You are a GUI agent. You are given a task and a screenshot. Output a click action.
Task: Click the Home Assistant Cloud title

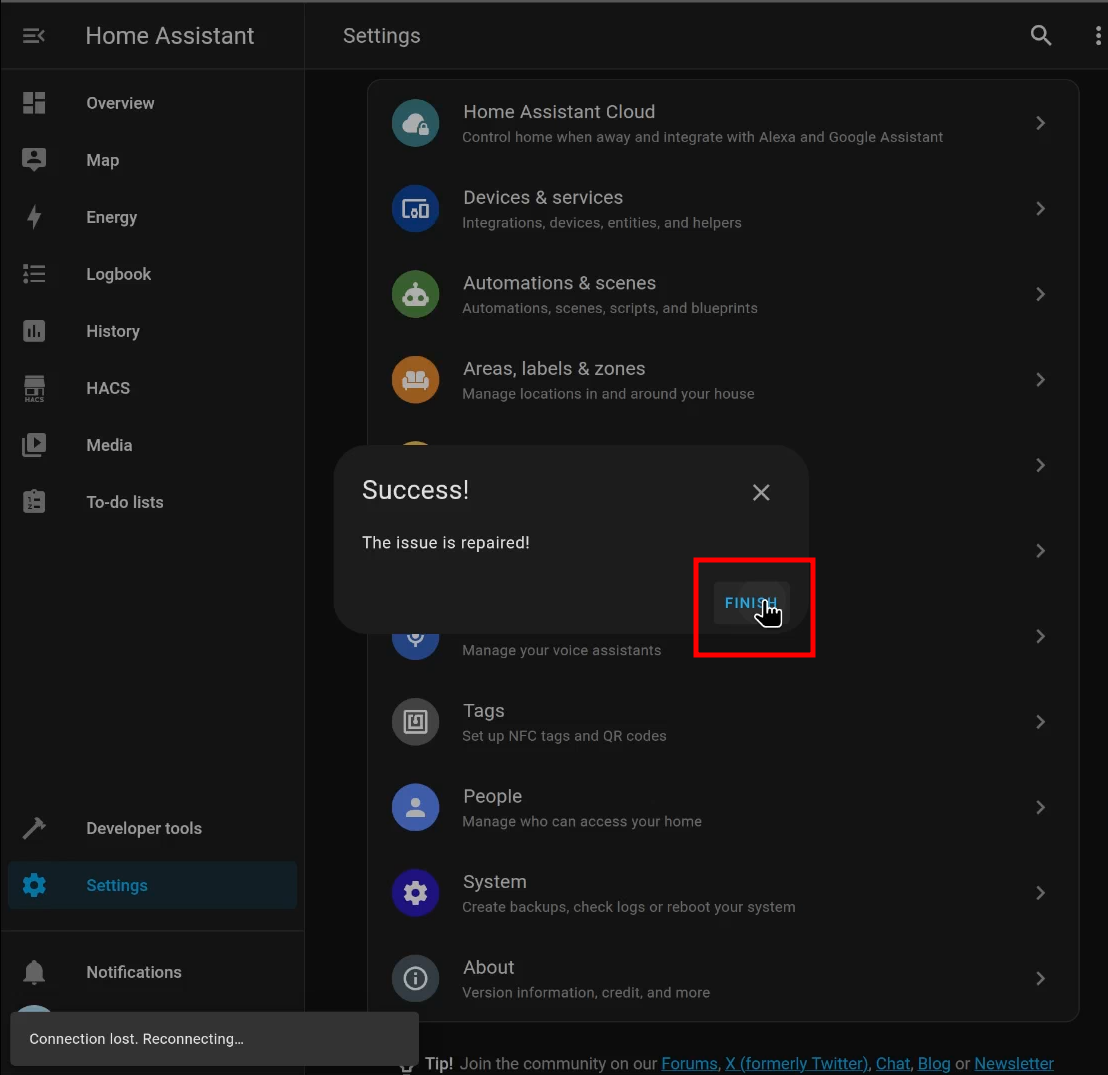coord(559,112)
